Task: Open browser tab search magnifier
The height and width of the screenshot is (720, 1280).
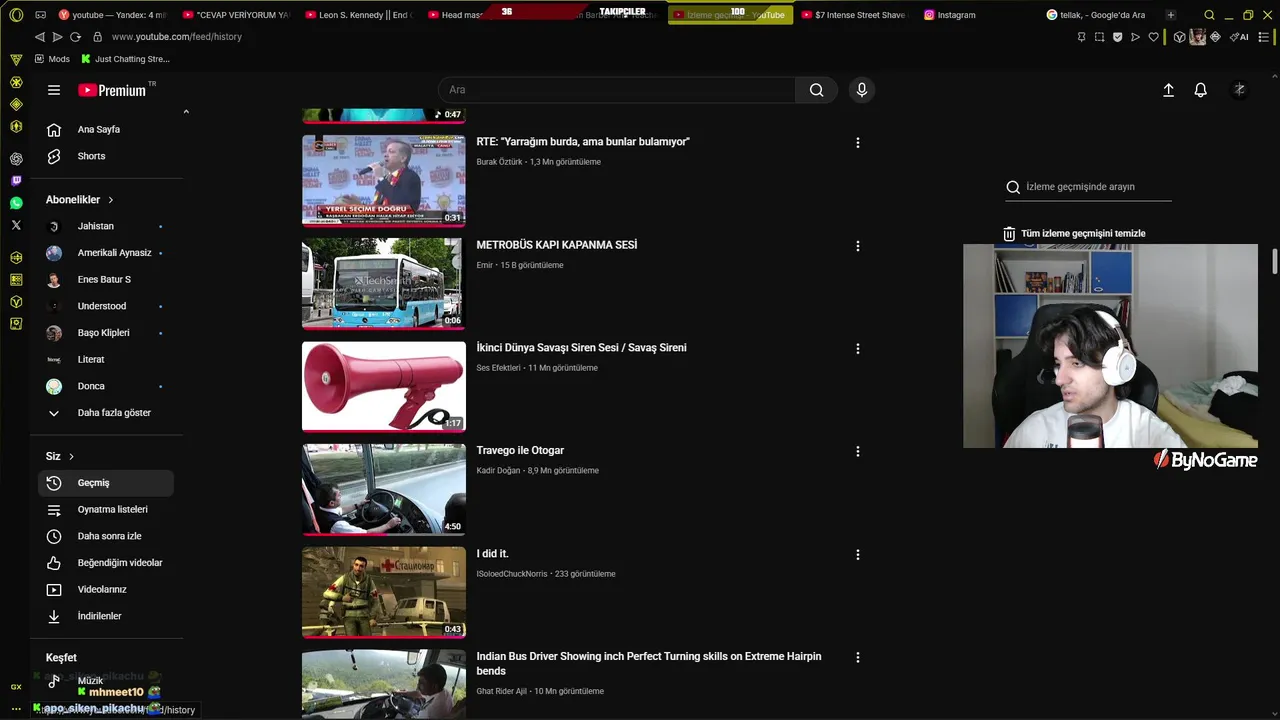Action: tap(1209, 15)
